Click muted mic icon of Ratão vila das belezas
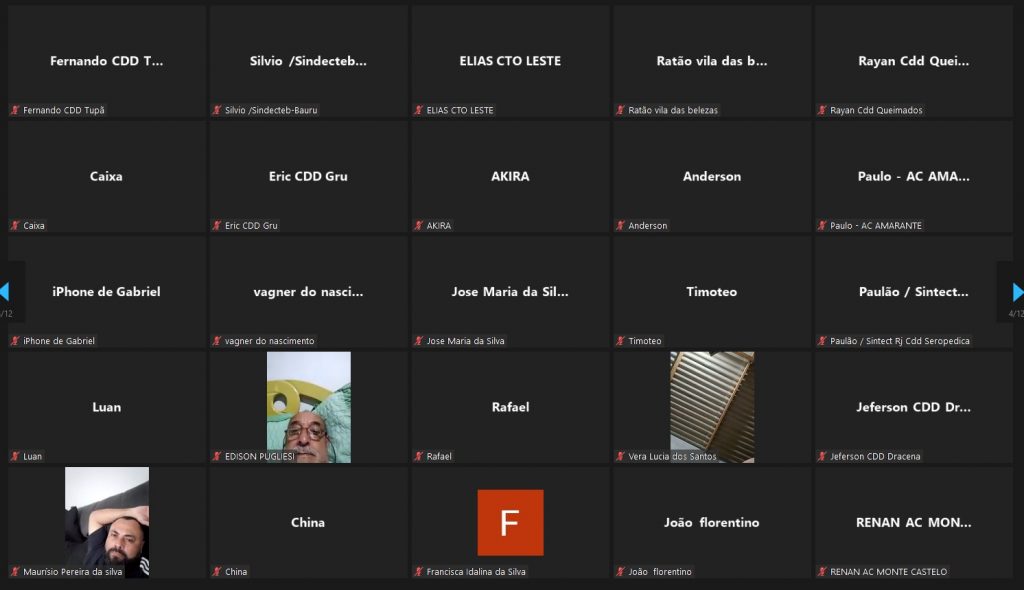 pos(620,110)
